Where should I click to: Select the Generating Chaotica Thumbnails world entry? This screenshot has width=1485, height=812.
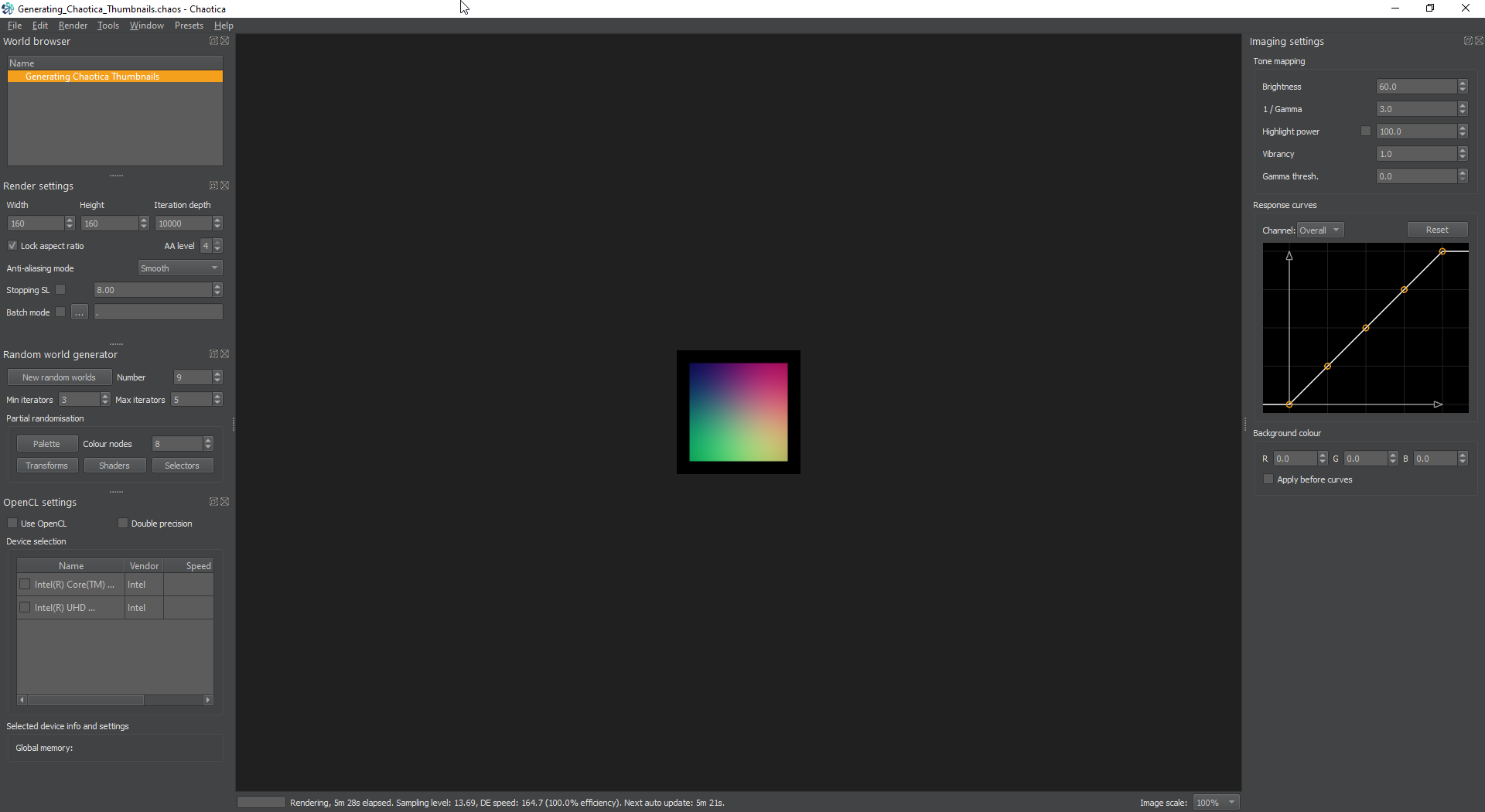(115, 77)
